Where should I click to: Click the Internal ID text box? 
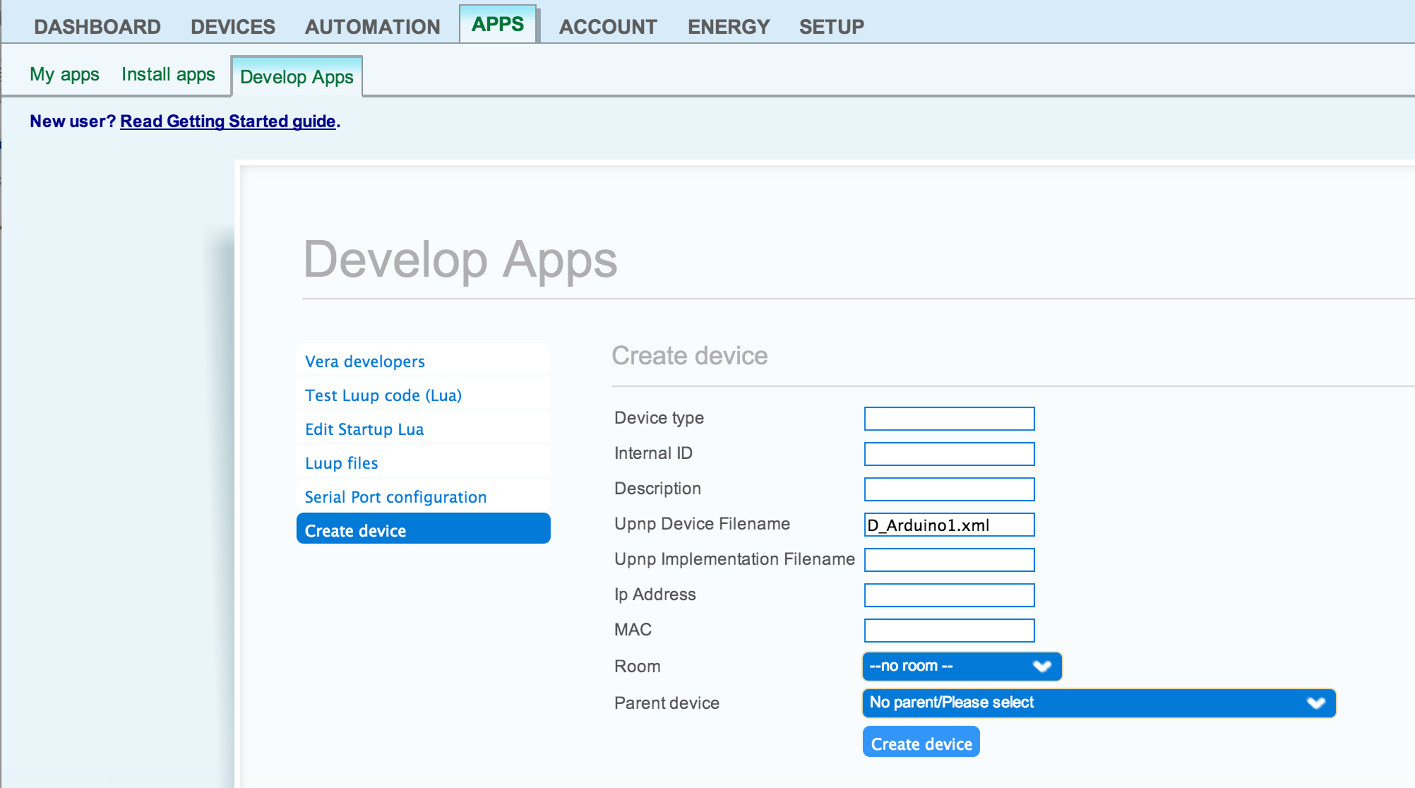click(x=949, y=454)
